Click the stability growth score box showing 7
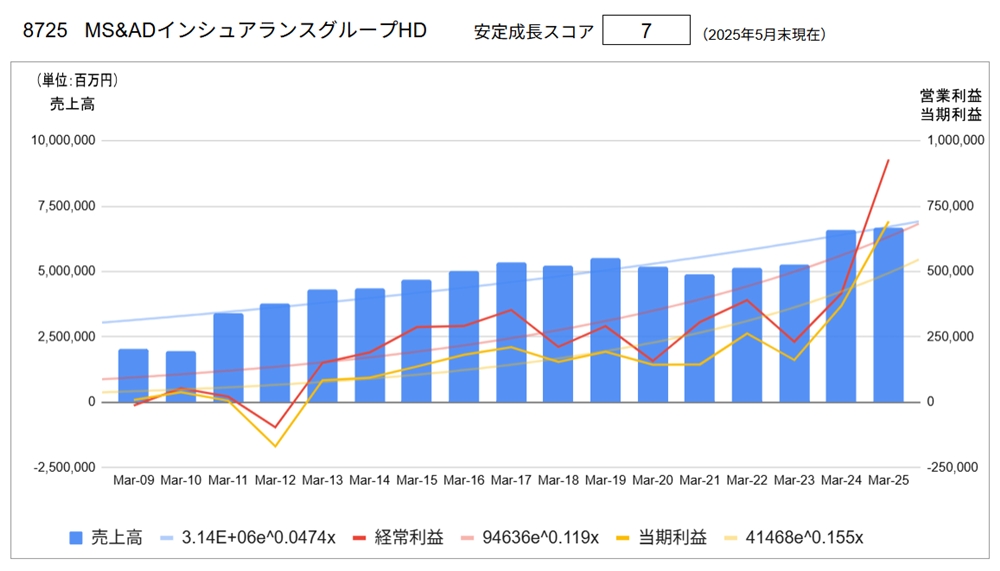The width and height of the screenshot is (1000, 571). point(646,30)
